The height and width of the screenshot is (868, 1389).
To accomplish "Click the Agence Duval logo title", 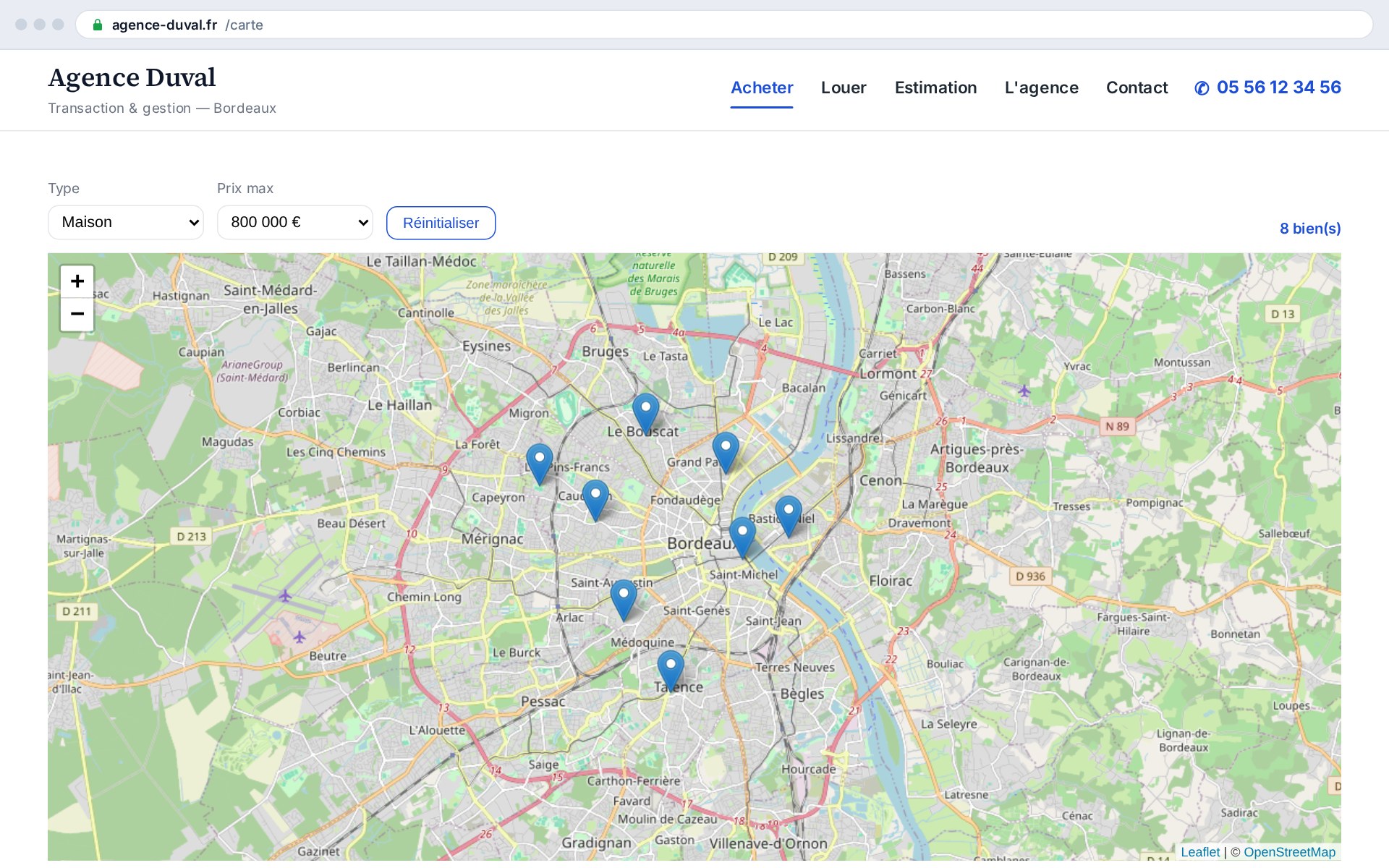I will point(132,77).
